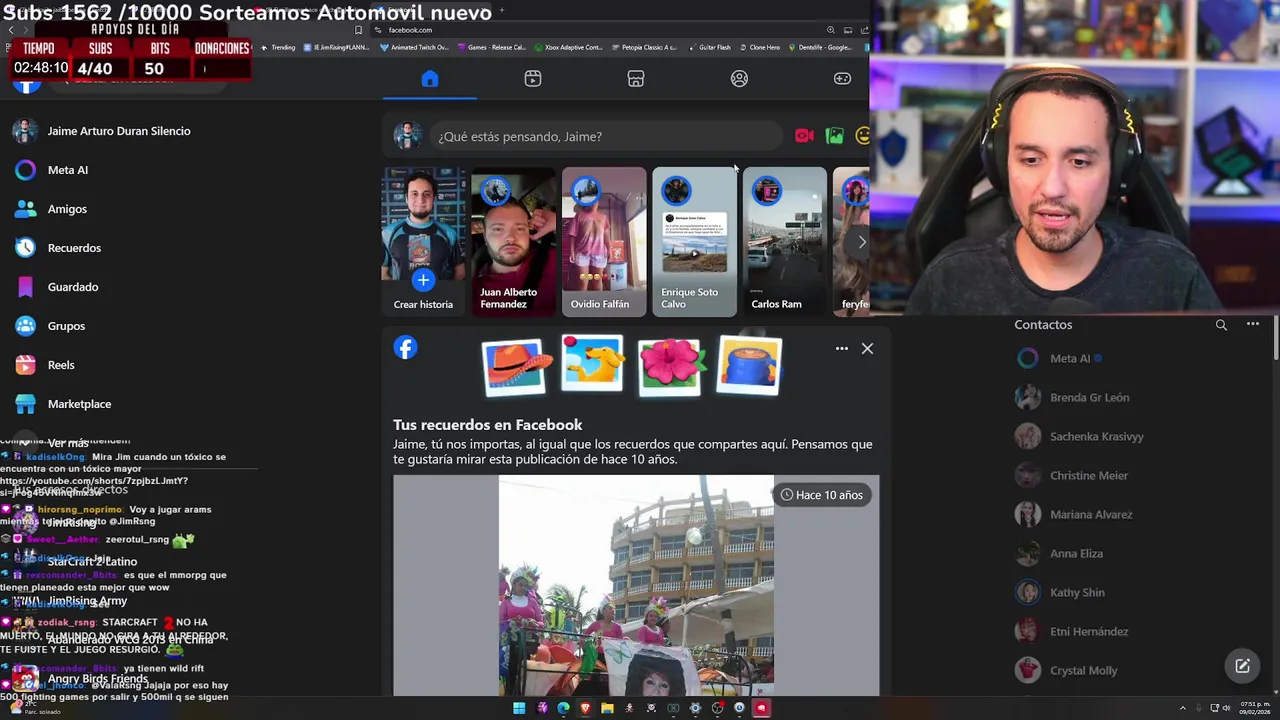Image resolution: width=1280 pixels, height=720 pixels.
Task: Open File Explorer from taskbar
Action: (x=607, y=708)
